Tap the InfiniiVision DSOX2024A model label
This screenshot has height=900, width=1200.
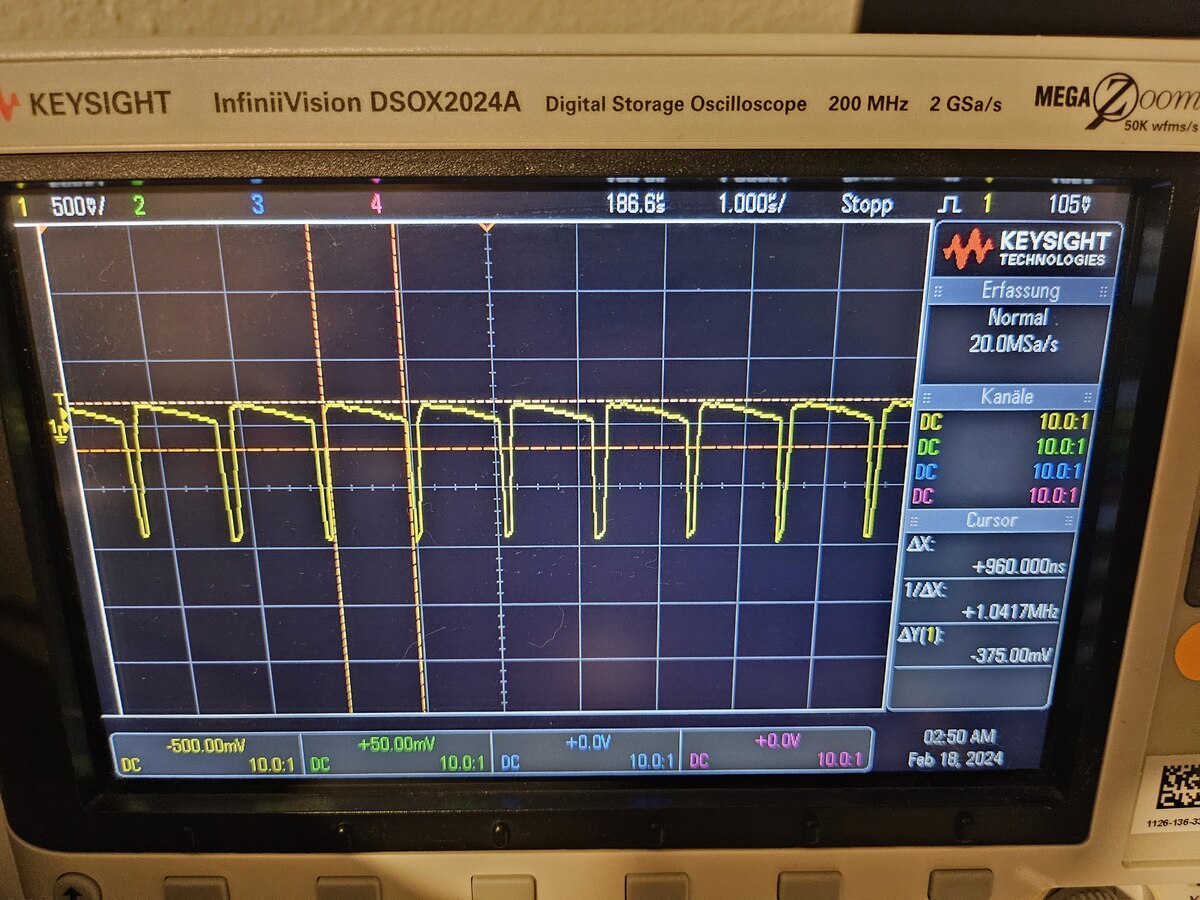[x=367, y=102]
